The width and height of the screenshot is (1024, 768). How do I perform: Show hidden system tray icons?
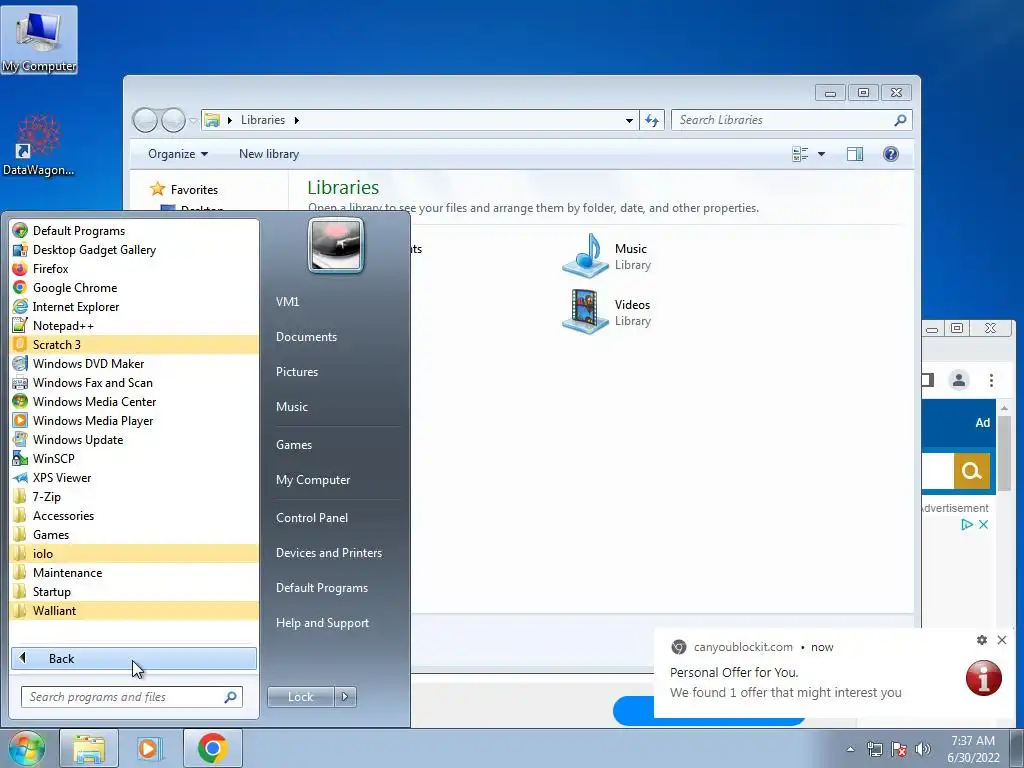(850, 749)
